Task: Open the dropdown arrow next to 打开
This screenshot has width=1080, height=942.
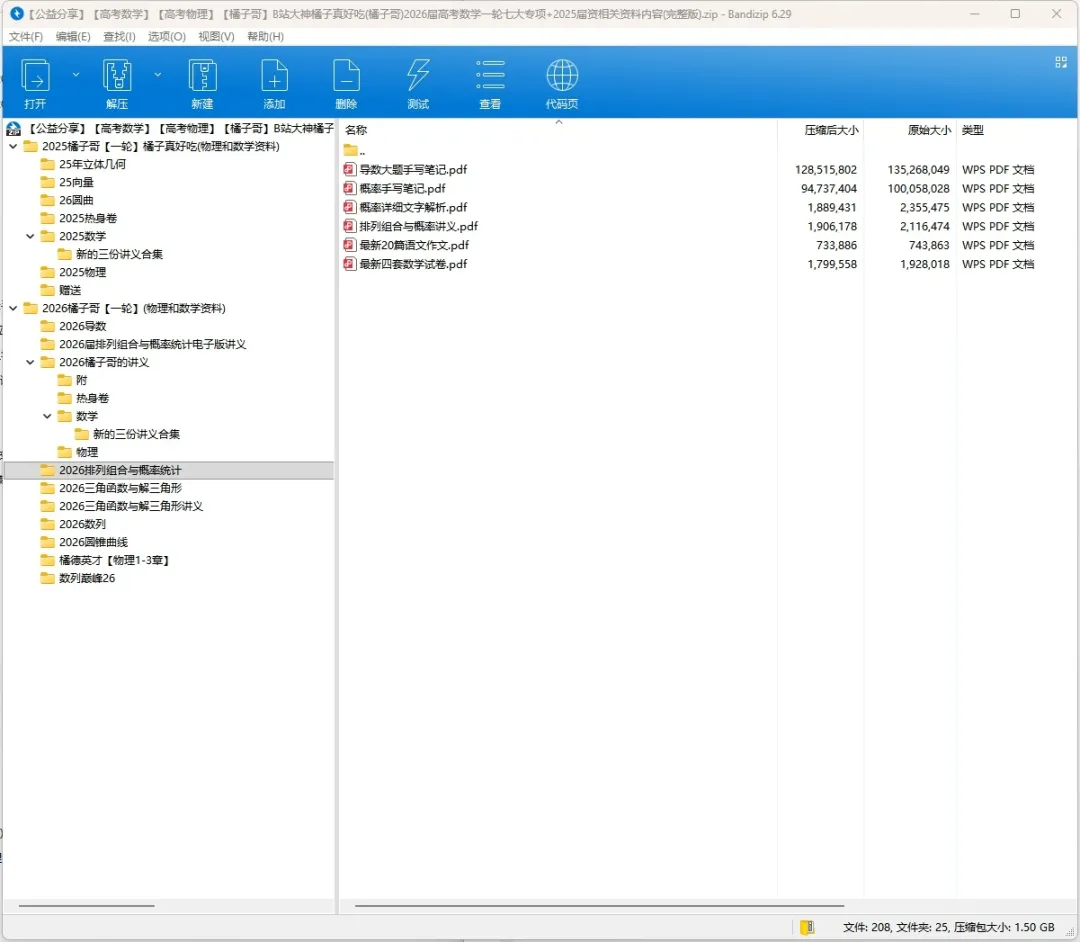Action: [76, 74]
